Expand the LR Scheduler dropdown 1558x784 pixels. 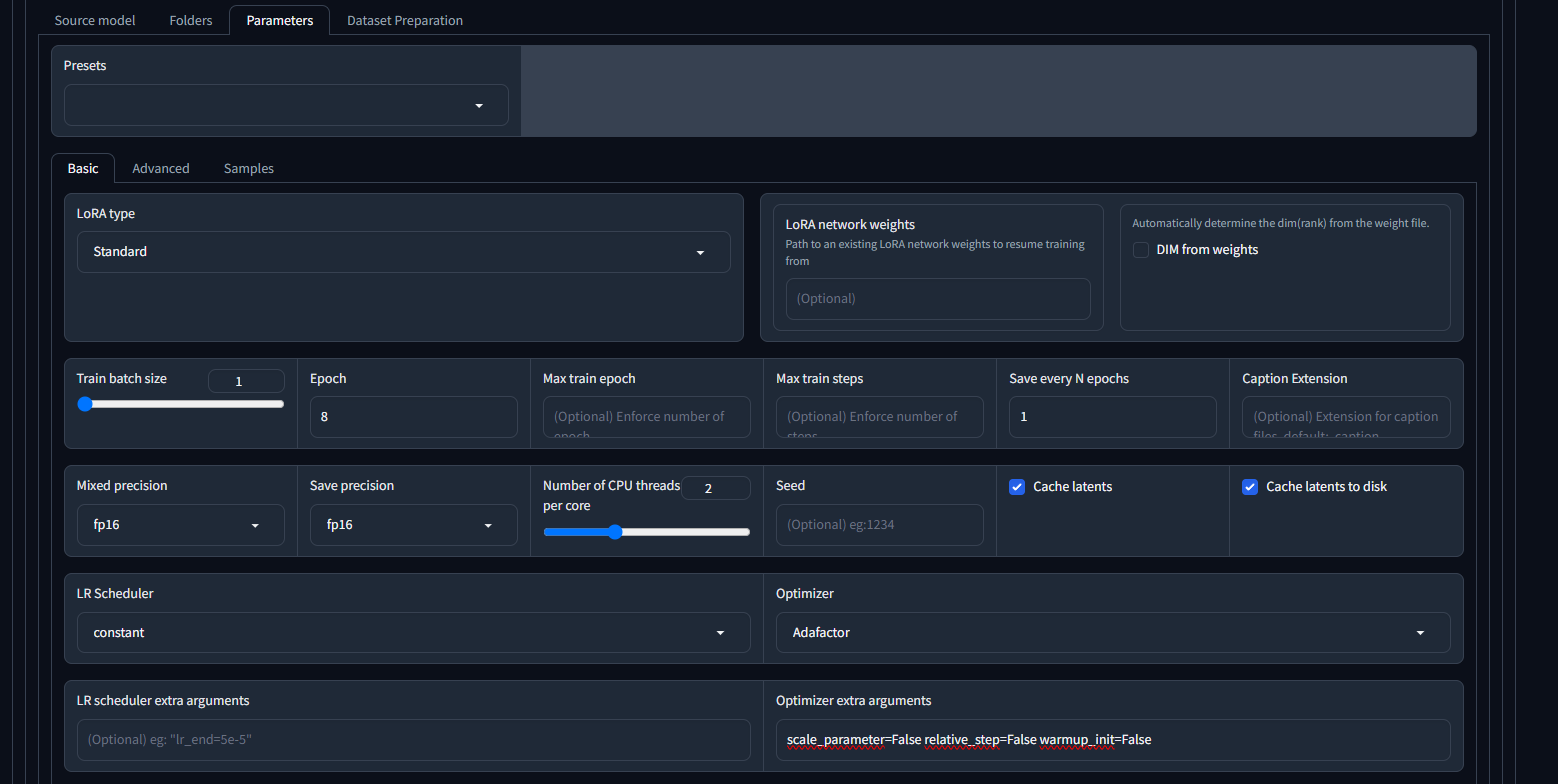(413, 632)
